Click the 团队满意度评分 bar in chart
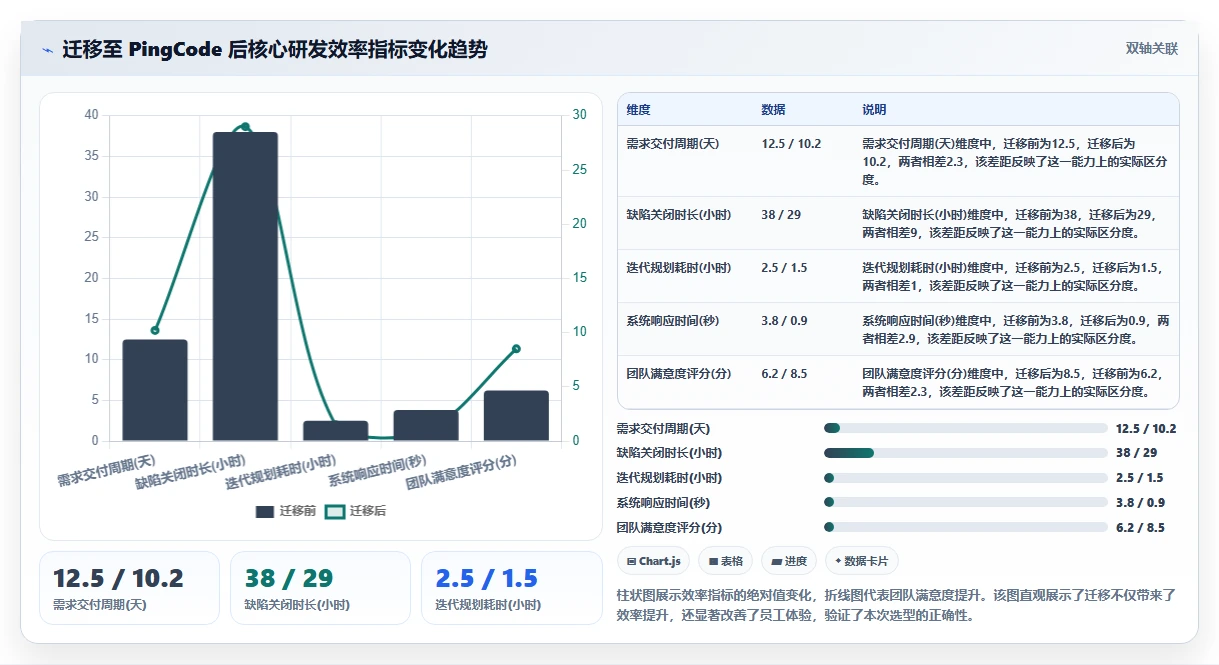Image resolution: width=1219 pixels, height=665 pixels. pyautogui.click(x=516, y=415)
